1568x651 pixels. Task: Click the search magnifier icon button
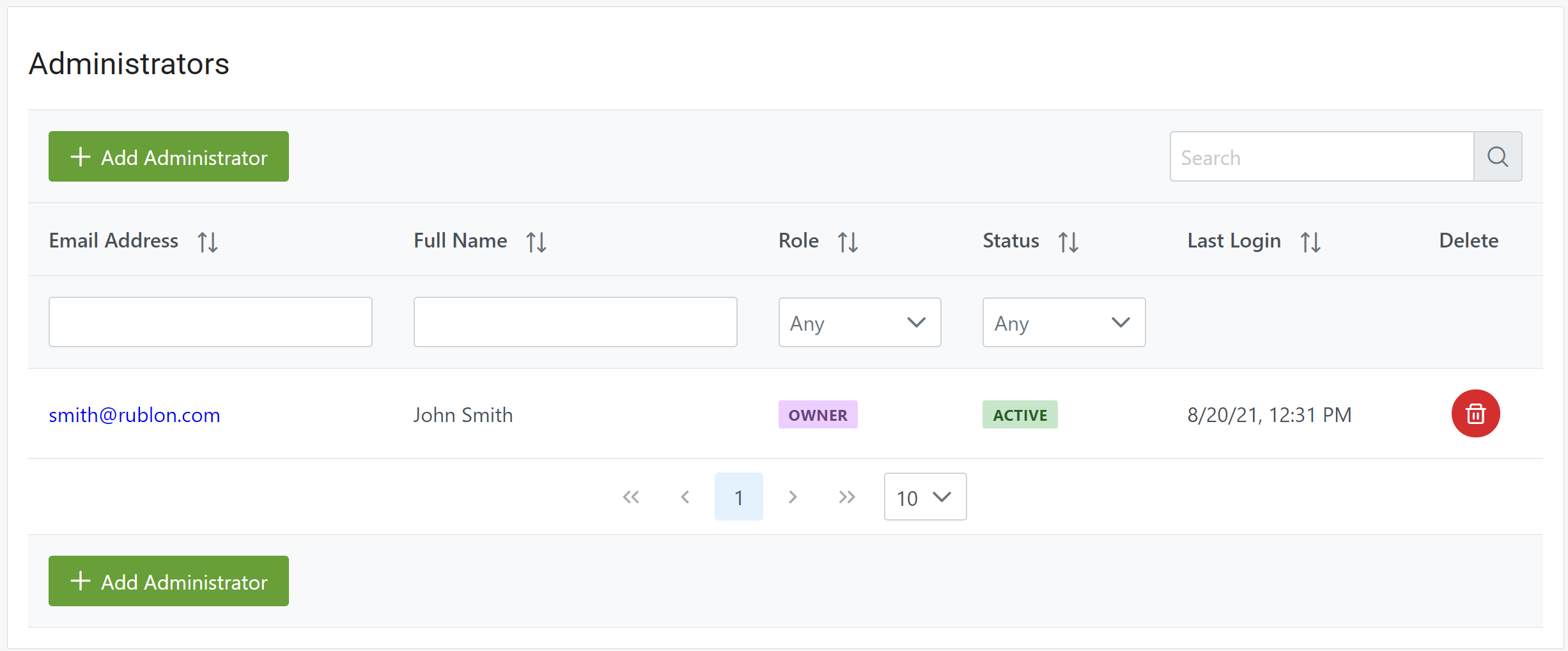click(x=1497, y=157)
